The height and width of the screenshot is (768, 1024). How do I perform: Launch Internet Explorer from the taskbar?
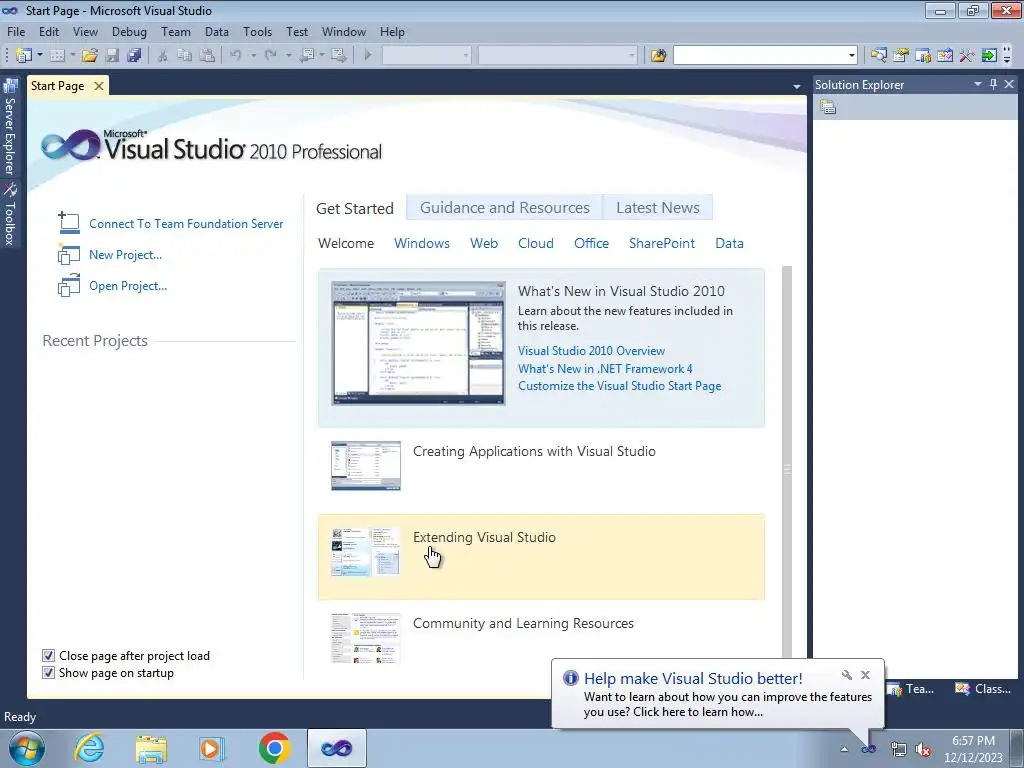(89, 748)
